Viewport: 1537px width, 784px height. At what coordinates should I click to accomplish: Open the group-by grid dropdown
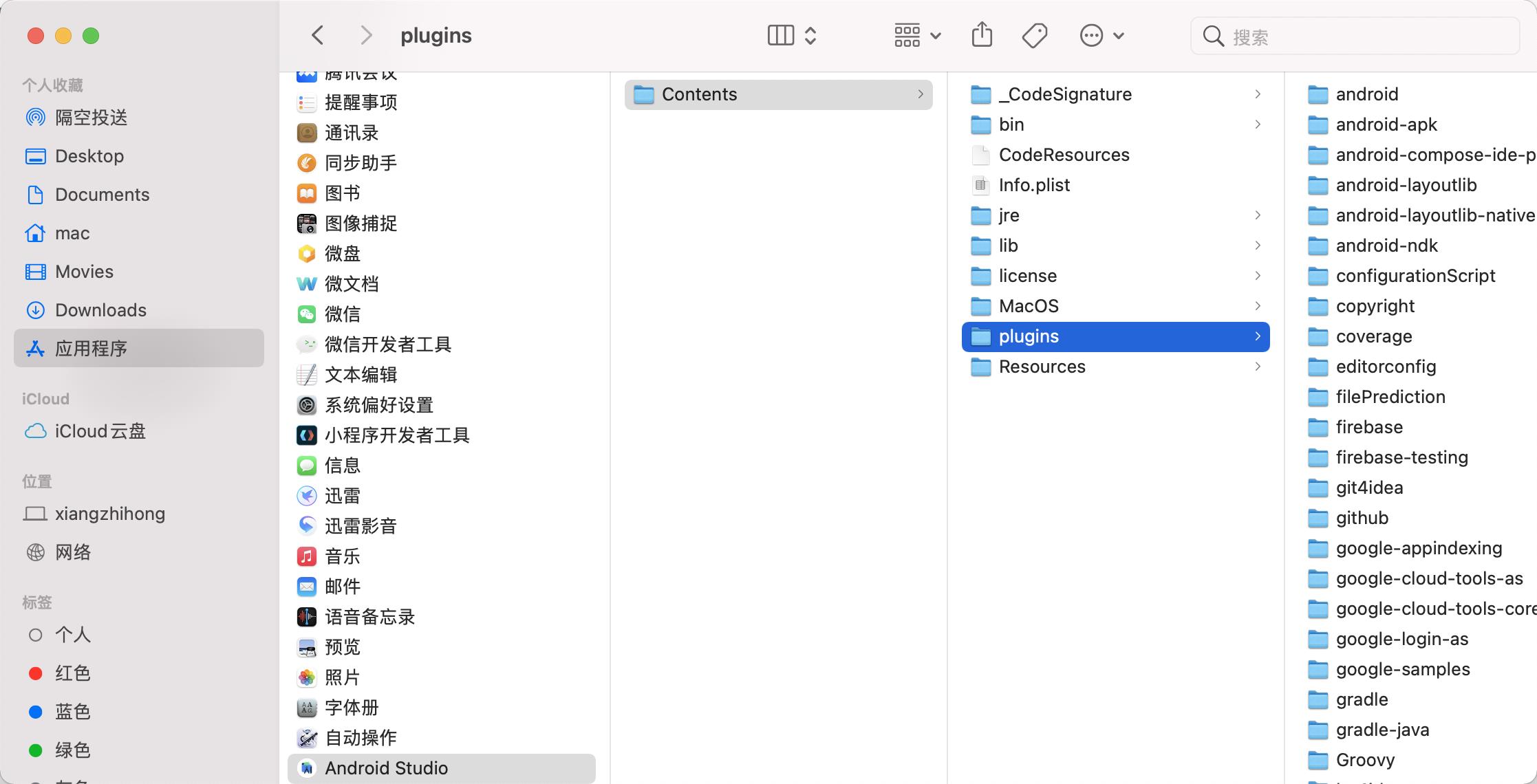click(918, 35)
